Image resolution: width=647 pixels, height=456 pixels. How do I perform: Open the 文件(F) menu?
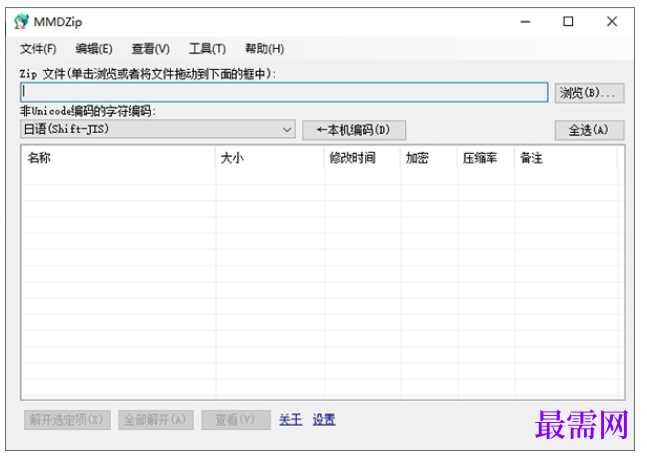pyautogui.click(x=38, y=49)
